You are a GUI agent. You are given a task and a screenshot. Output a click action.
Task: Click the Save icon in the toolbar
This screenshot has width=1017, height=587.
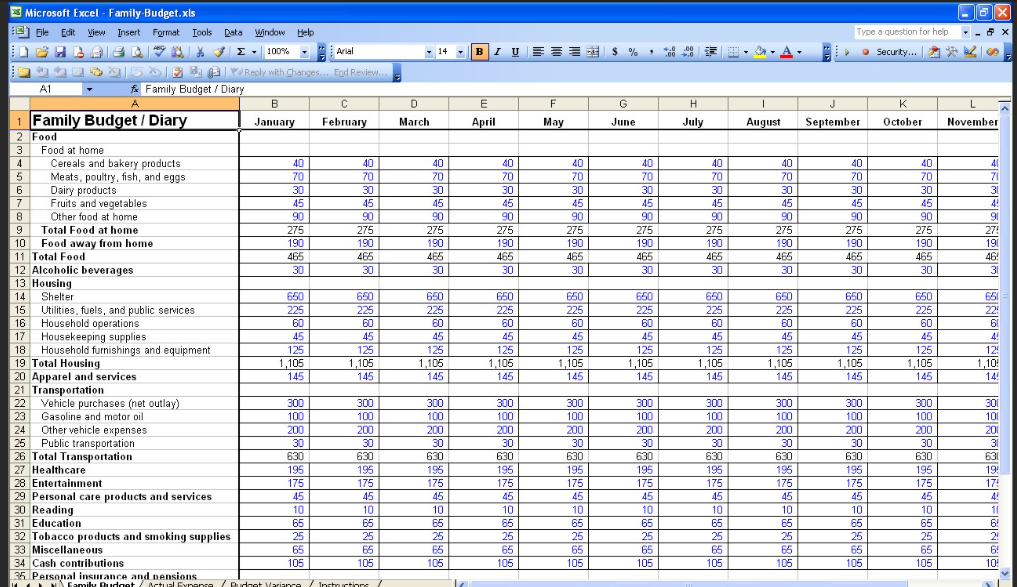click(x=58, y=52)
